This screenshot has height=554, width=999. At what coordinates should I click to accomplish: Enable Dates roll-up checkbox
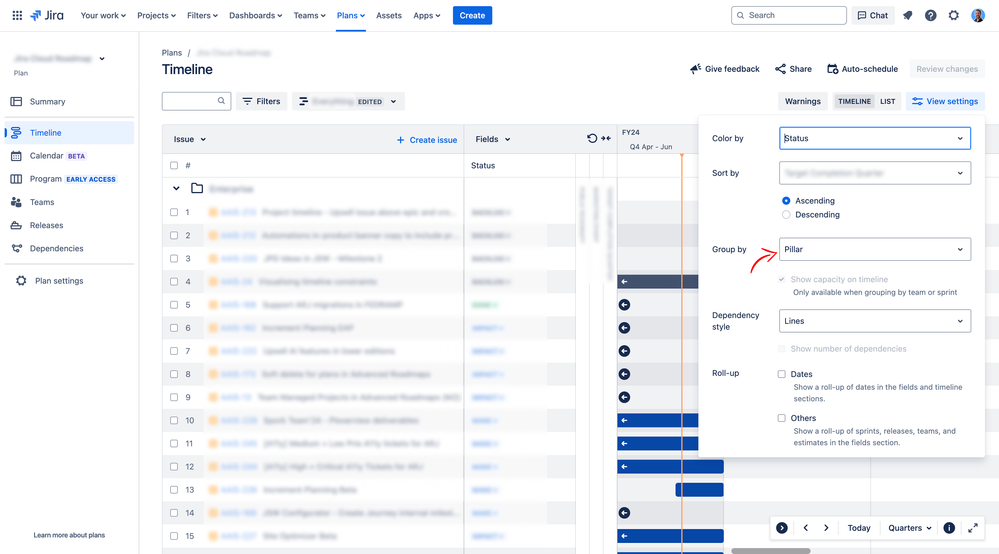(x=782, y=374)
